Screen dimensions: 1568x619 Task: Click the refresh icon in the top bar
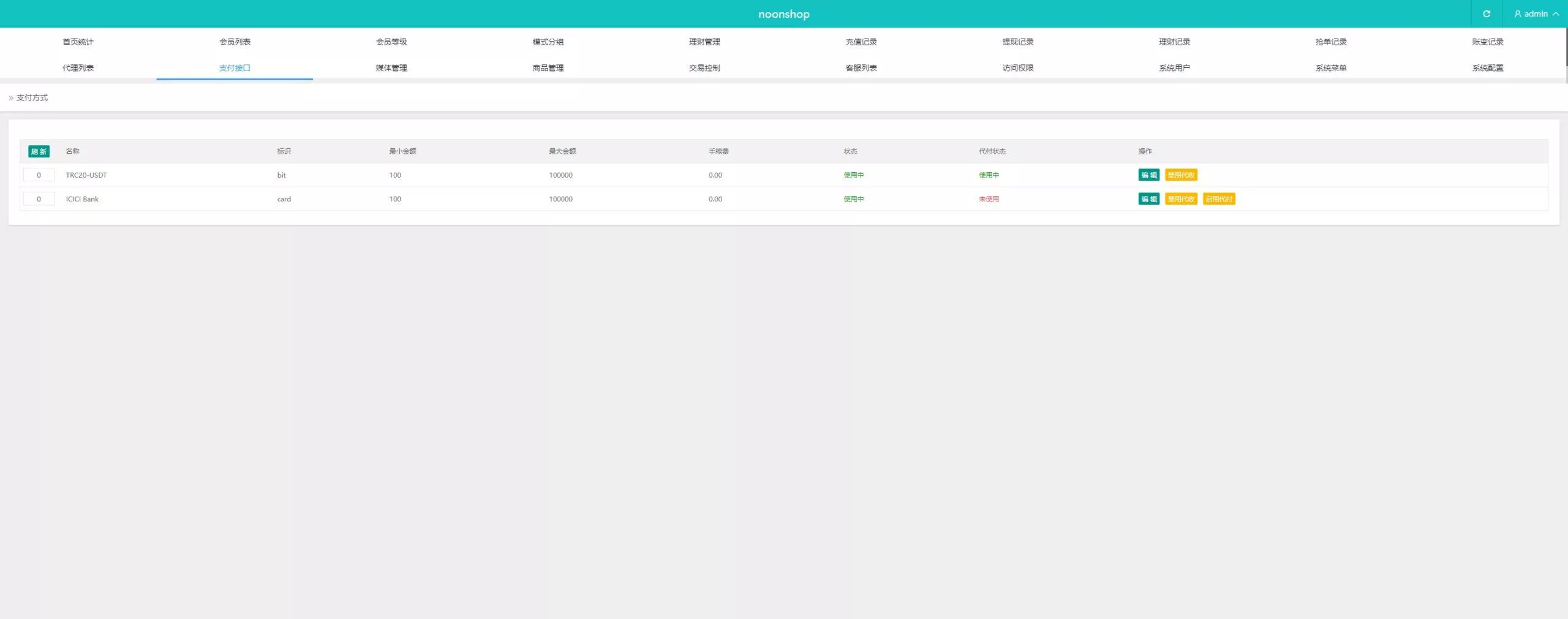click(1487, 13)
